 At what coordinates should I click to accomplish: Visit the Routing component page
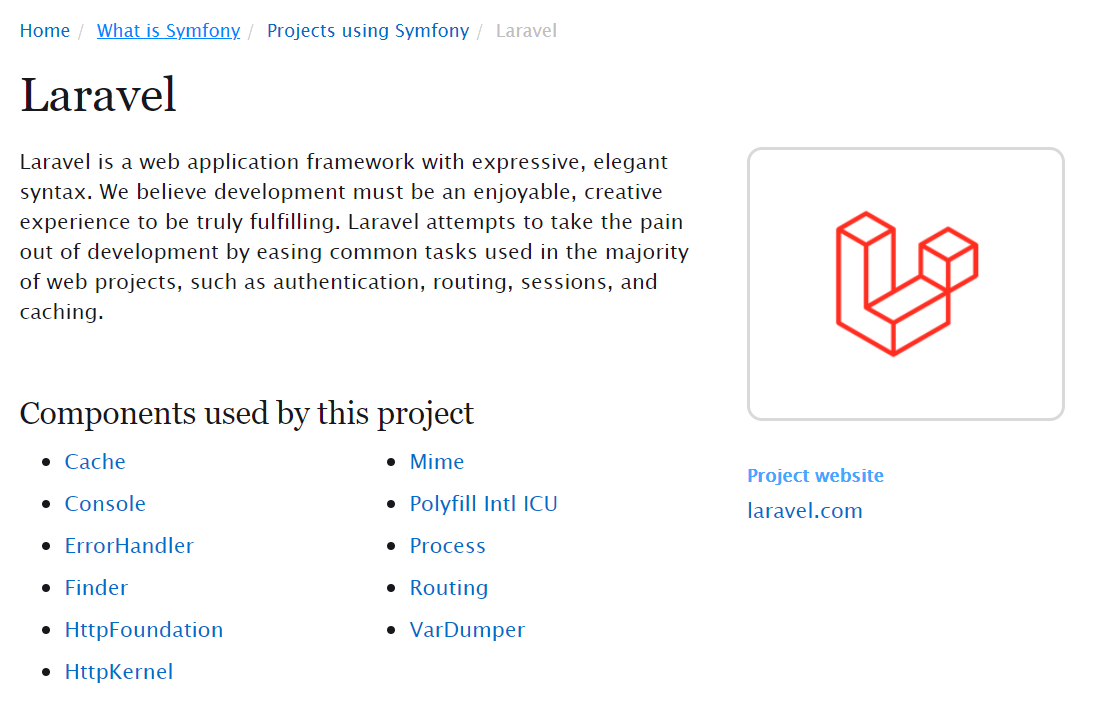point(448,588)
